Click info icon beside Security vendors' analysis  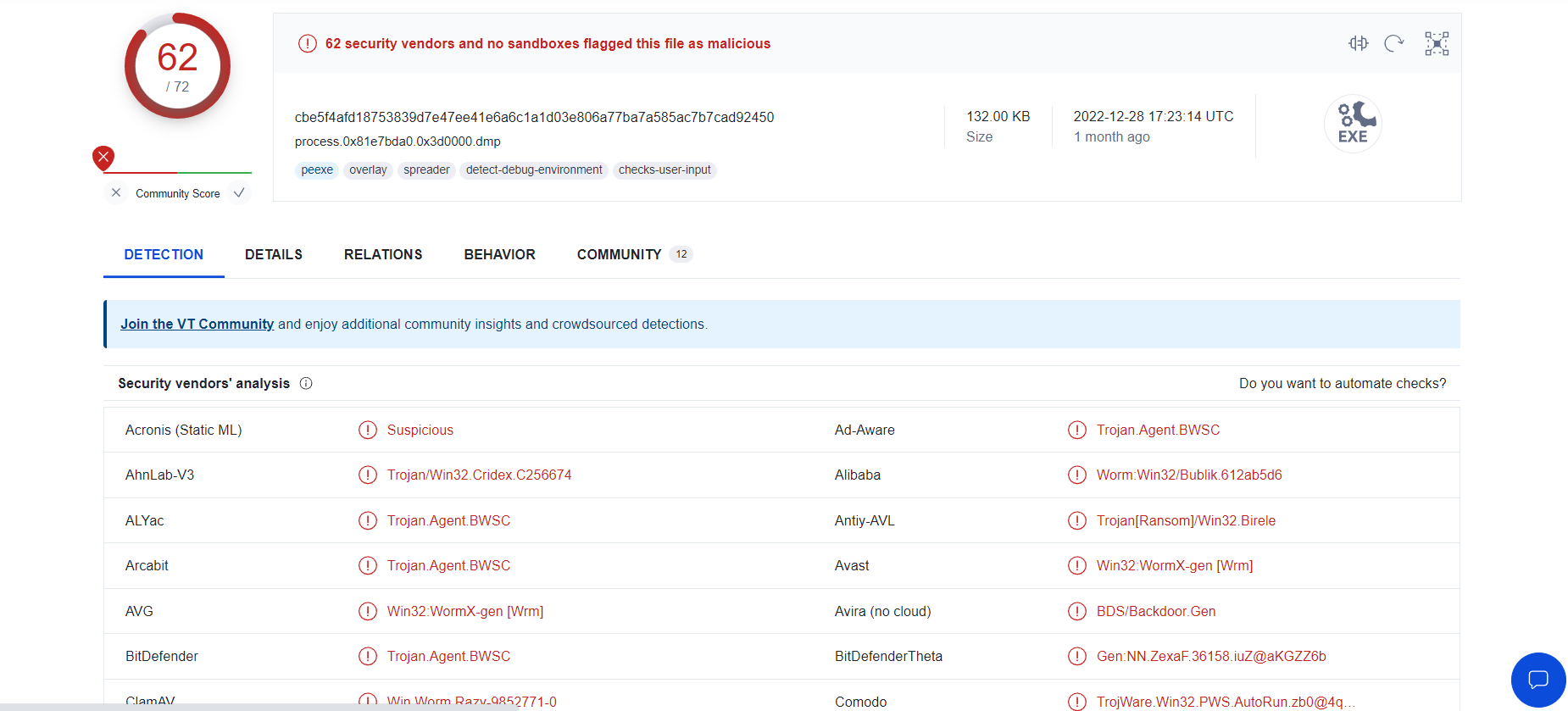(x=306, y=383)
